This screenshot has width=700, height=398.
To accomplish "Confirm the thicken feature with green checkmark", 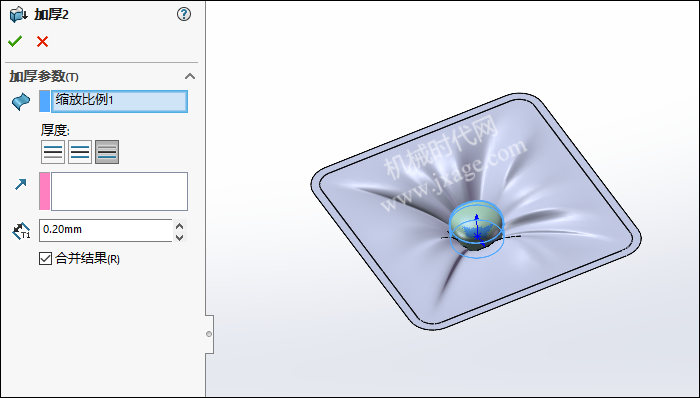I will coord(15,41).
